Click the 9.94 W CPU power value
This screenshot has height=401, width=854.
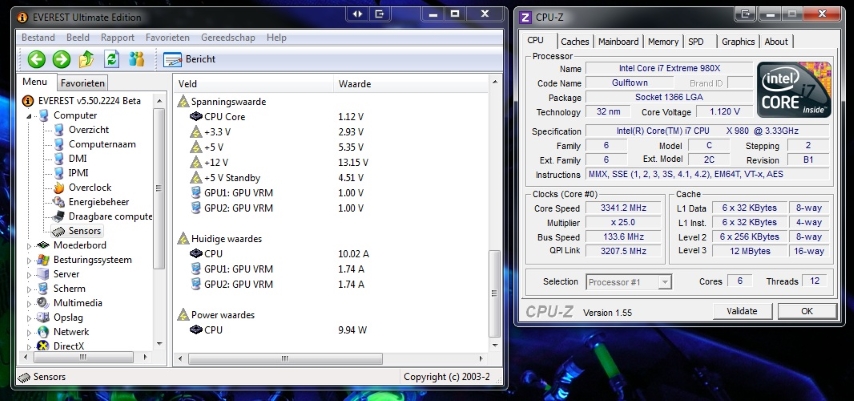click(352, 330)
